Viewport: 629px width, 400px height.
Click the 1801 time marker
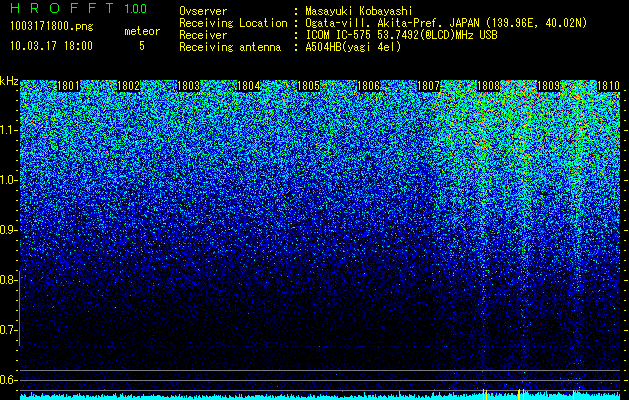click(x=69, y=86)
